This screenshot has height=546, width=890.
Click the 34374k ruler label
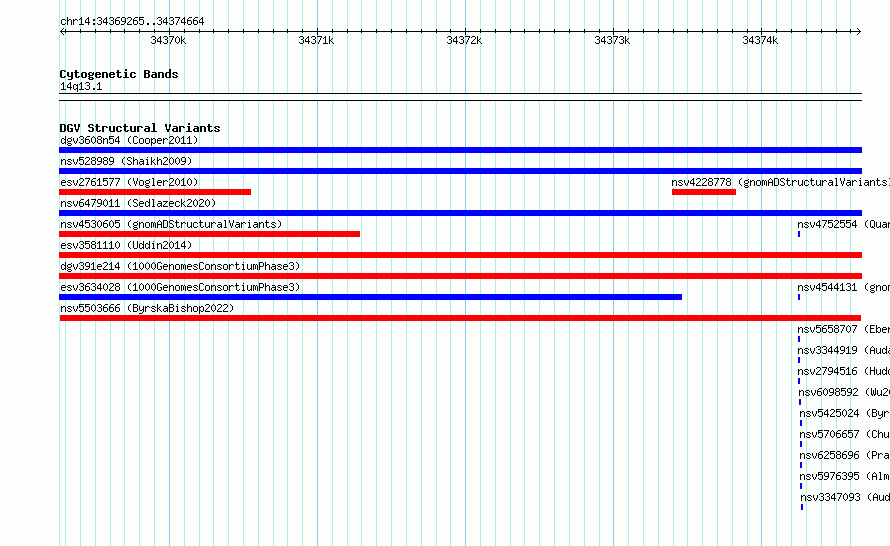click(x=761, y=40)
